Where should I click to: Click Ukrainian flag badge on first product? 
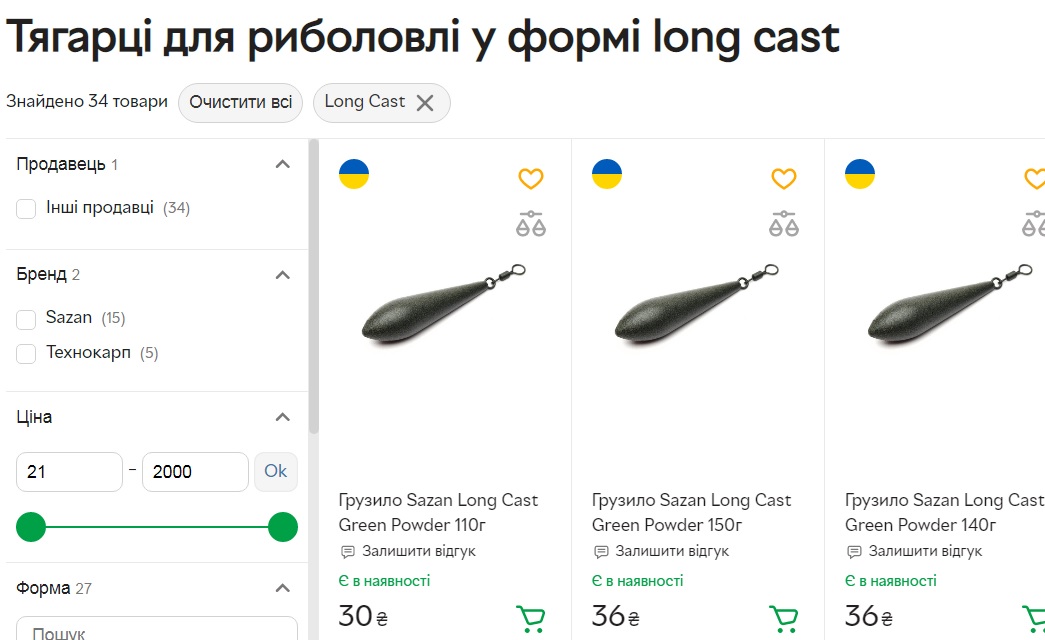click(x=354, y=174)
